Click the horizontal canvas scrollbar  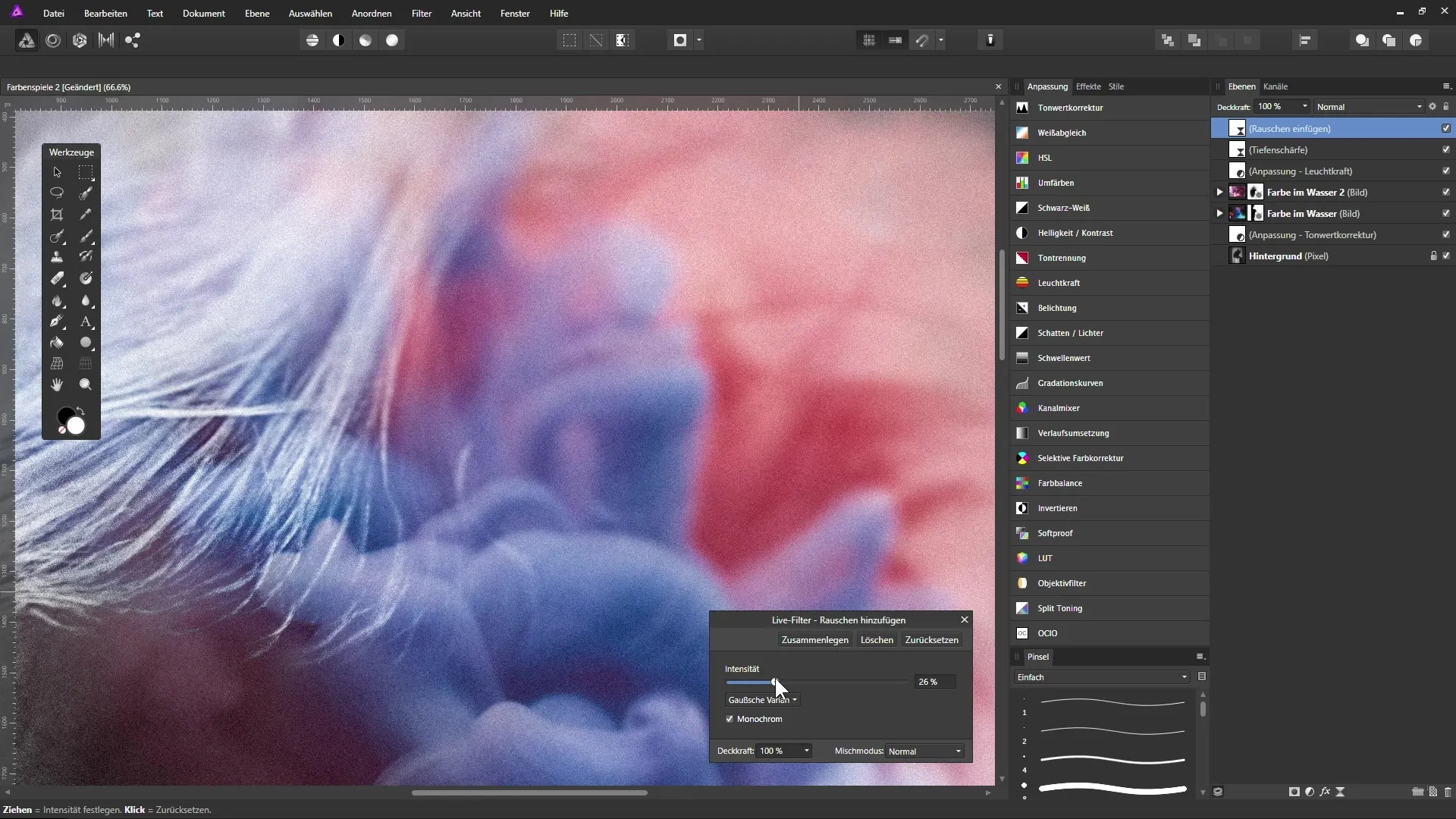tap(529, 793)
